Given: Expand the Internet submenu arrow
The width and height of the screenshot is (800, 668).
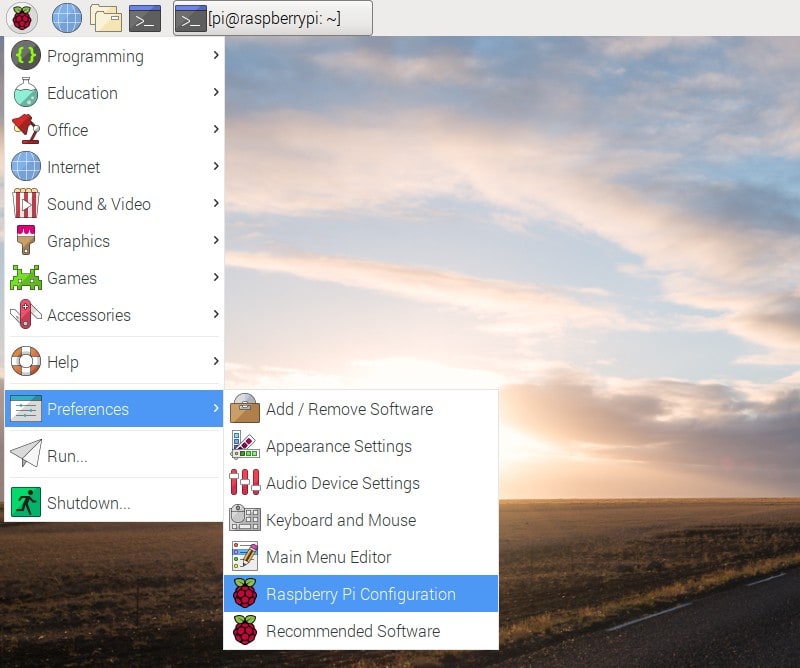Looking at the screenshot, I should [x=216, y=166].
